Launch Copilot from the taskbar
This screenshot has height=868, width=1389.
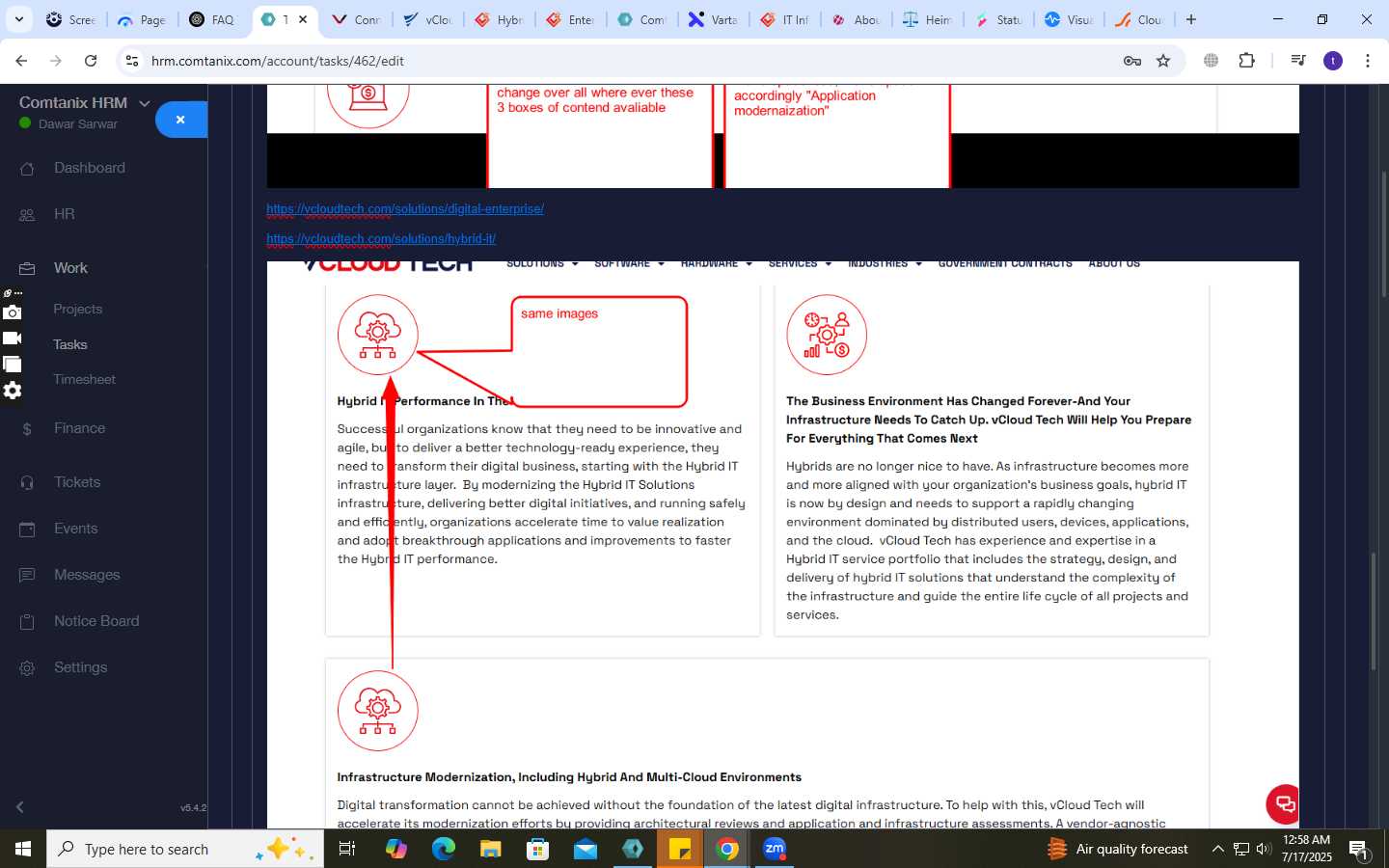coord(395,849)
